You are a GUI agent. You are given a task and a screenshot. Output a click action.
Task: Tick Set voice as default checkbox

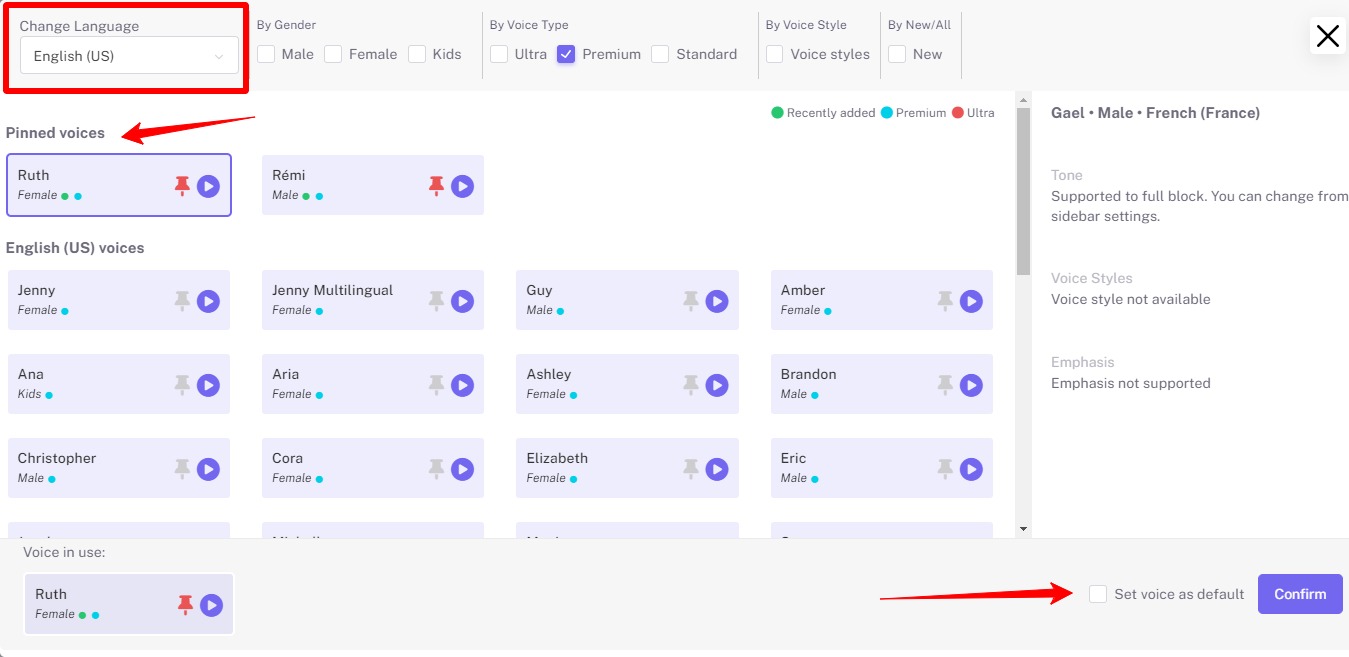(x=1098, y=594)
